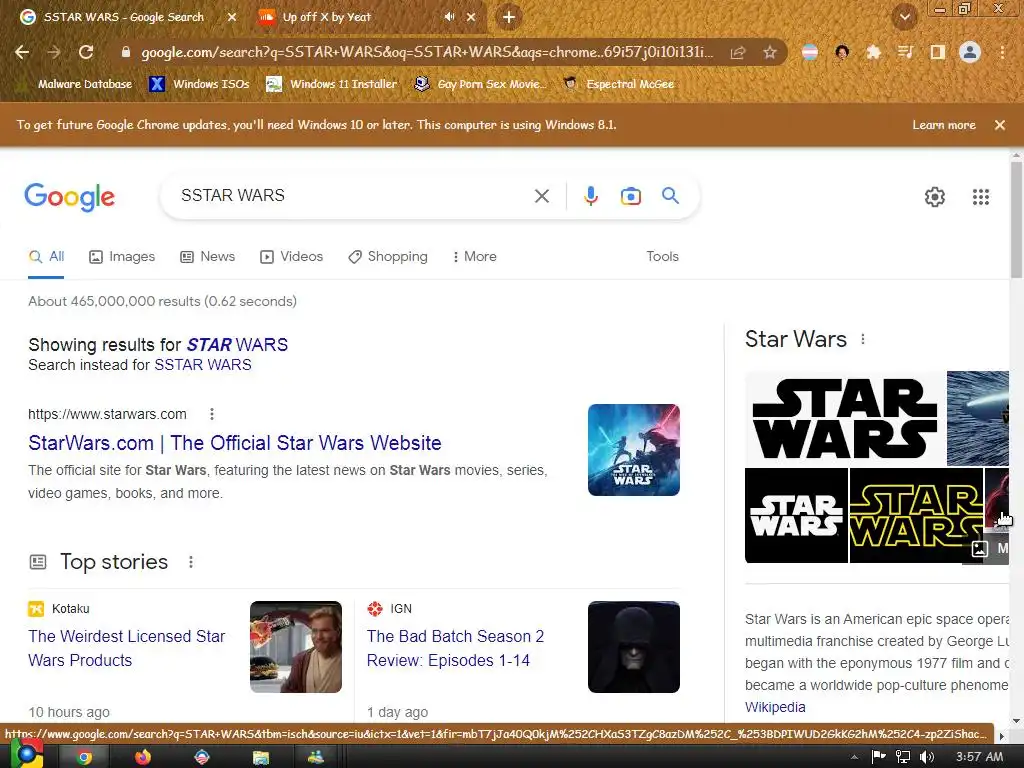Search by image with camera icon

point(630,196)
